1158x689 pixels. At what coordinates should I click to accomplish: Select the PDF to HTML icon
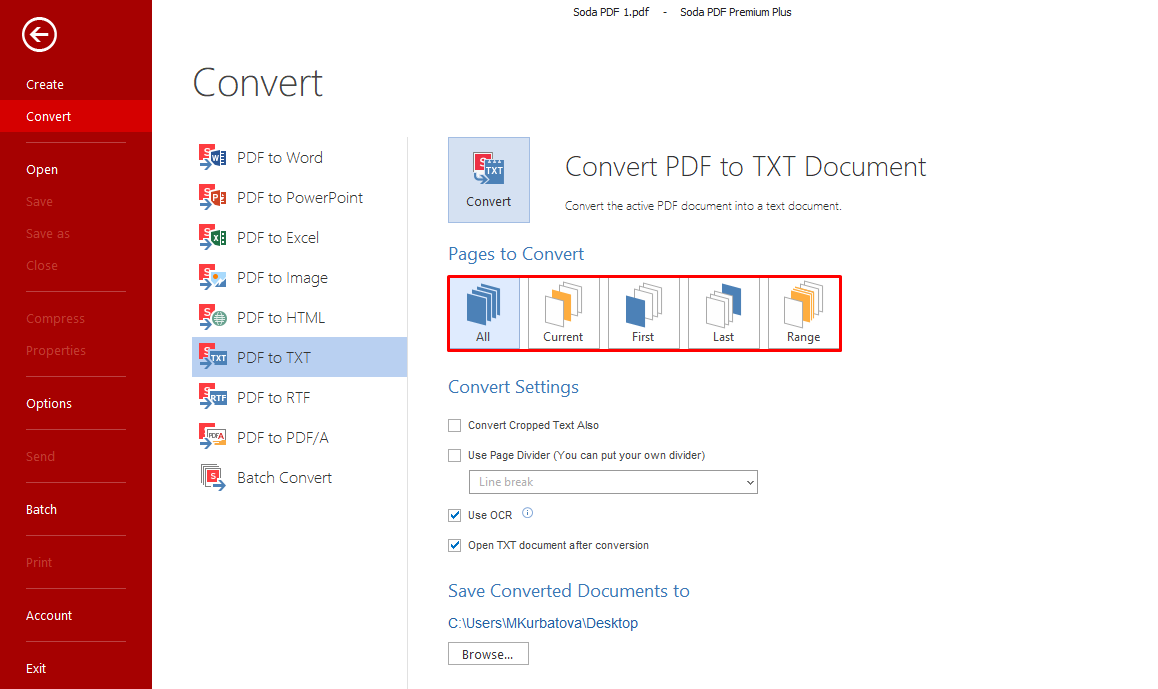213,317
